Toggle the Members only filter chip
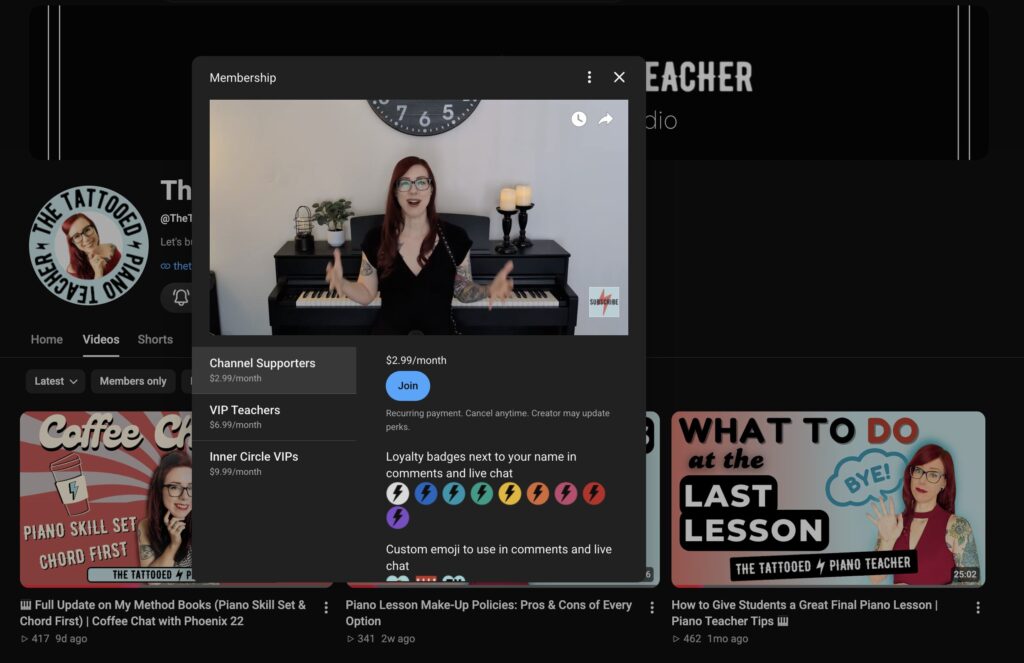Image resolution: width=1024 pixels, height=663 pixels. pos(133,381)
